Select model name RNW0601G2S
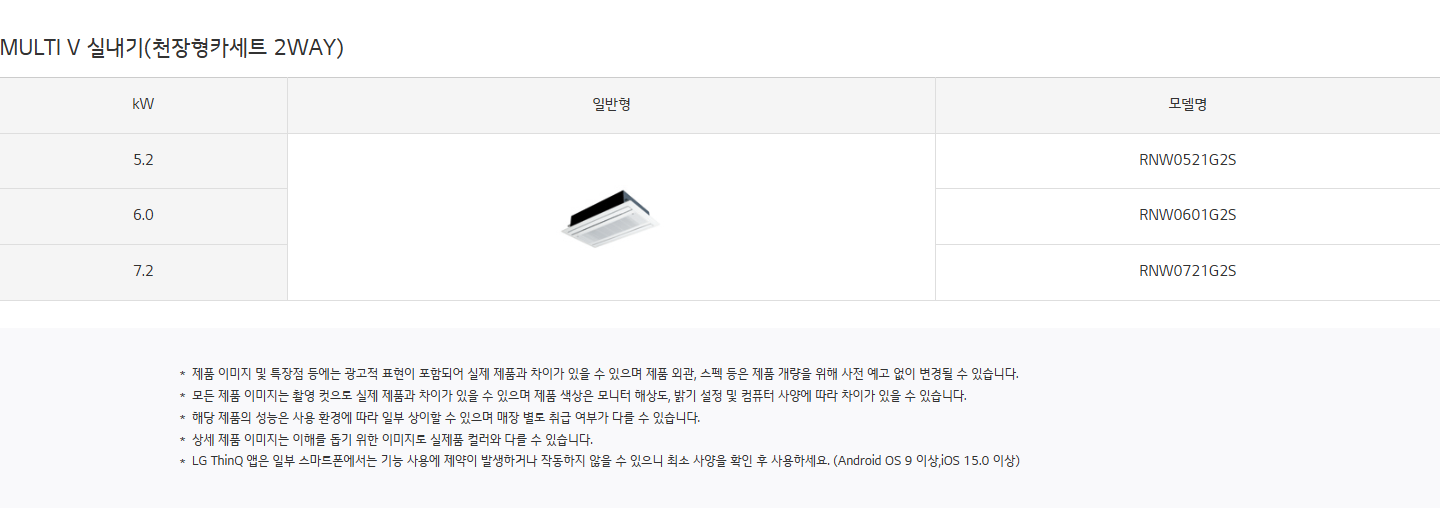This screenshot has width=1440, height=508. point(1187,215)
